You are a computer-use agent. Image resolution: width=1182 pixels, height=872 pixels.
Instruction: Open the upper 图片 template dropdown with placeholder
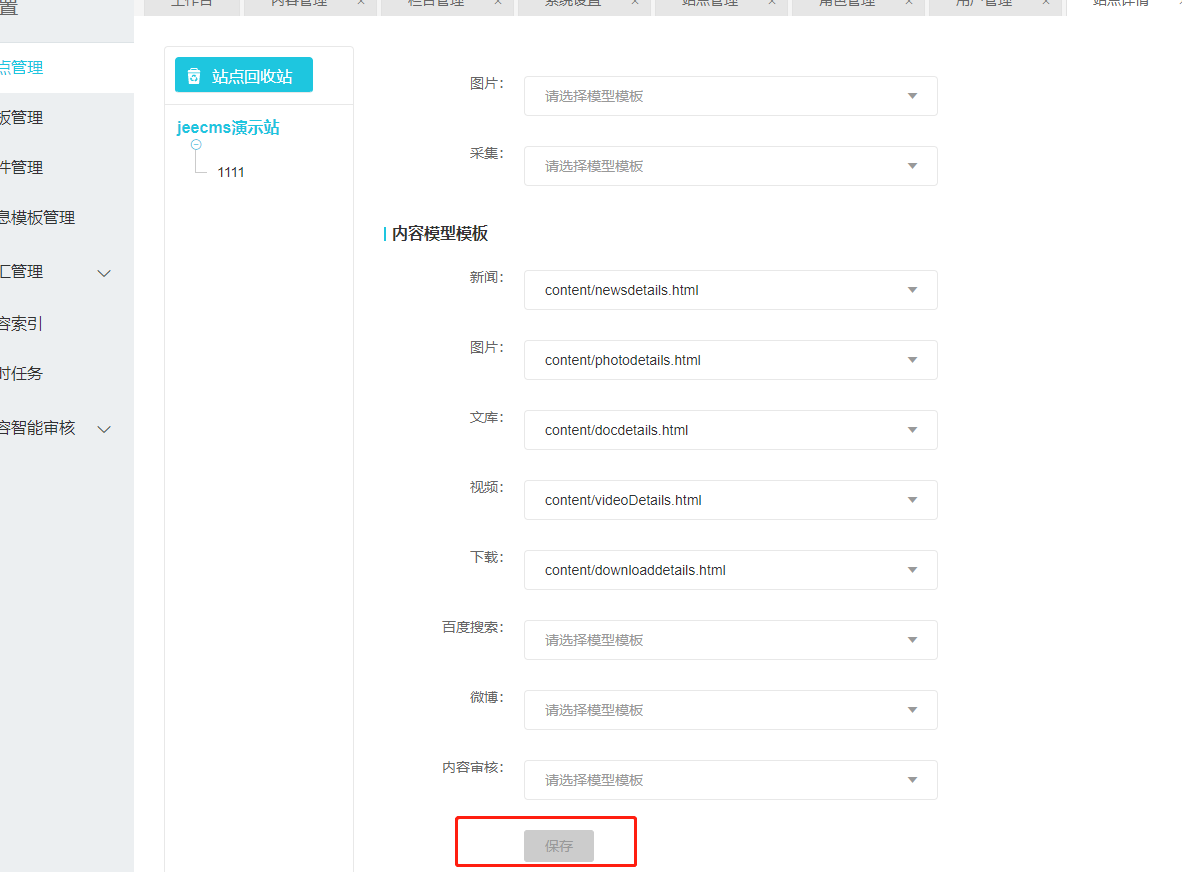730,96
